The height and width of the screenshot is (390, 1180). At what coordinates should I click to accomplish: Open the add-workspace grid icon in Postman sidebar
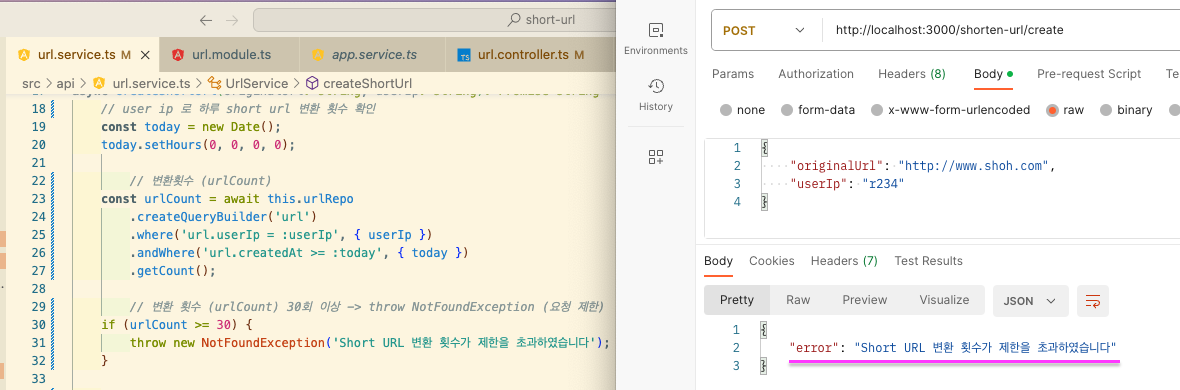pos(655,157)
